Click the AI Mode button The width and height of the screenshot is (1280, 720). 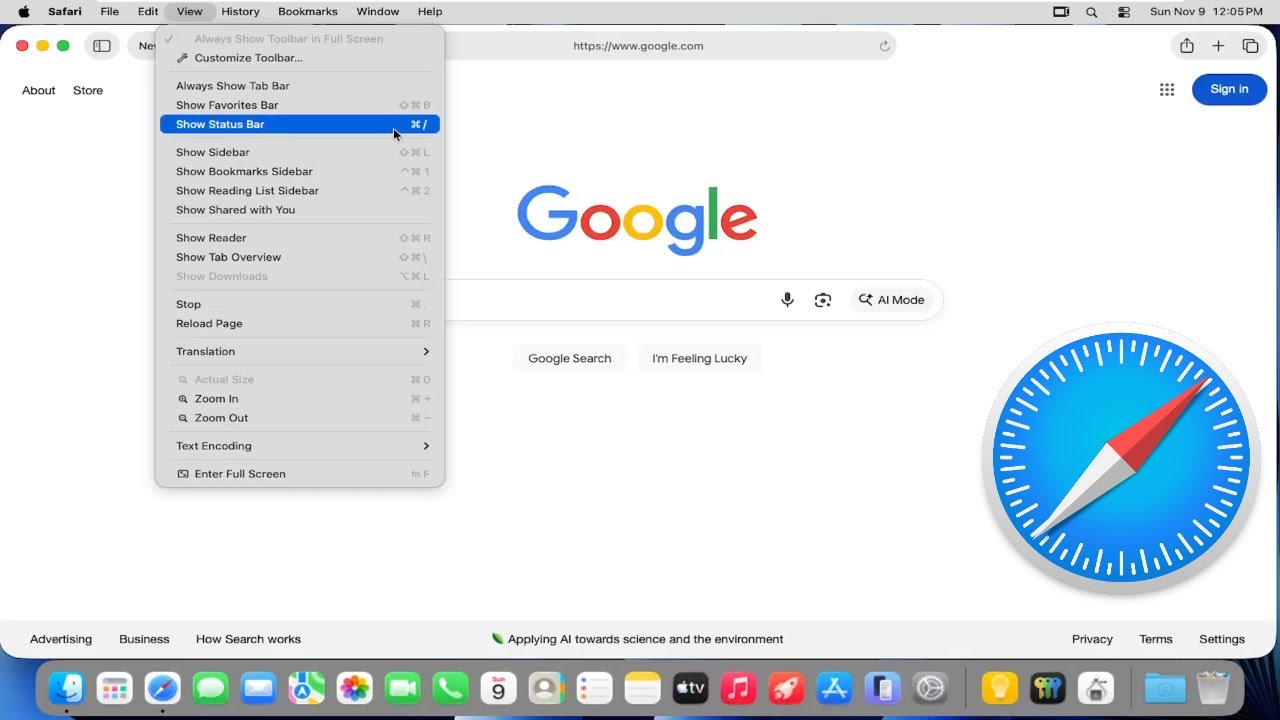coord(891,300)
